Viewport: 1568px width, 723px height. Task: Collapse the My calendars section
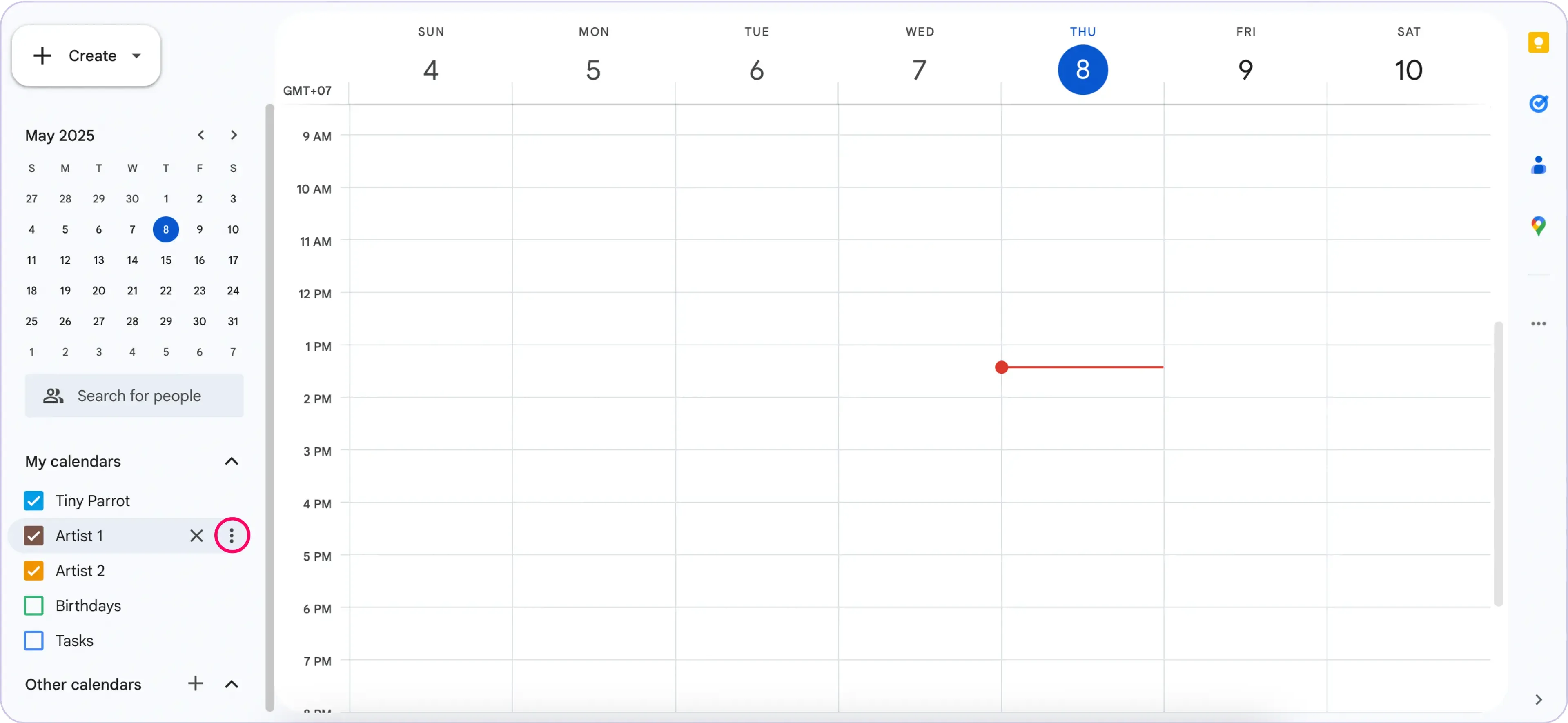[231, 461]
